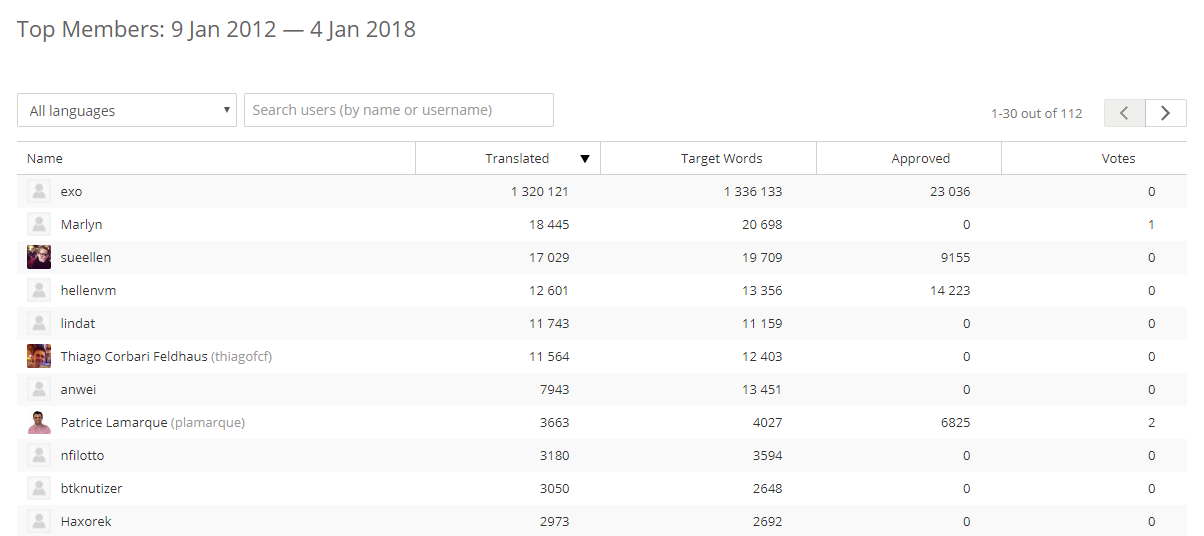
Task: Open the All languages dropdown
Action: click(x=127, y=110)
